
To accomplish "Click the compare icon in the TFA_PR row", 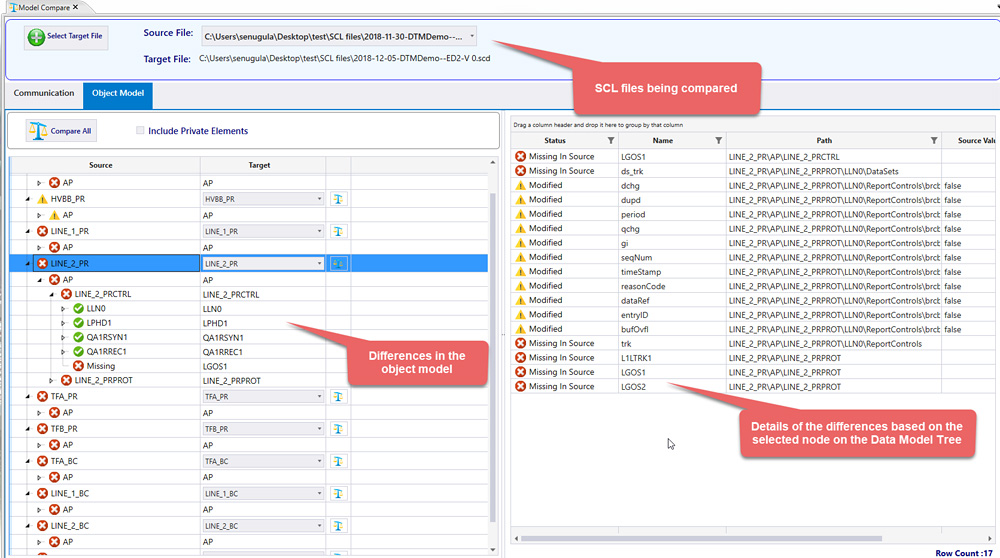I will (337, 397).
